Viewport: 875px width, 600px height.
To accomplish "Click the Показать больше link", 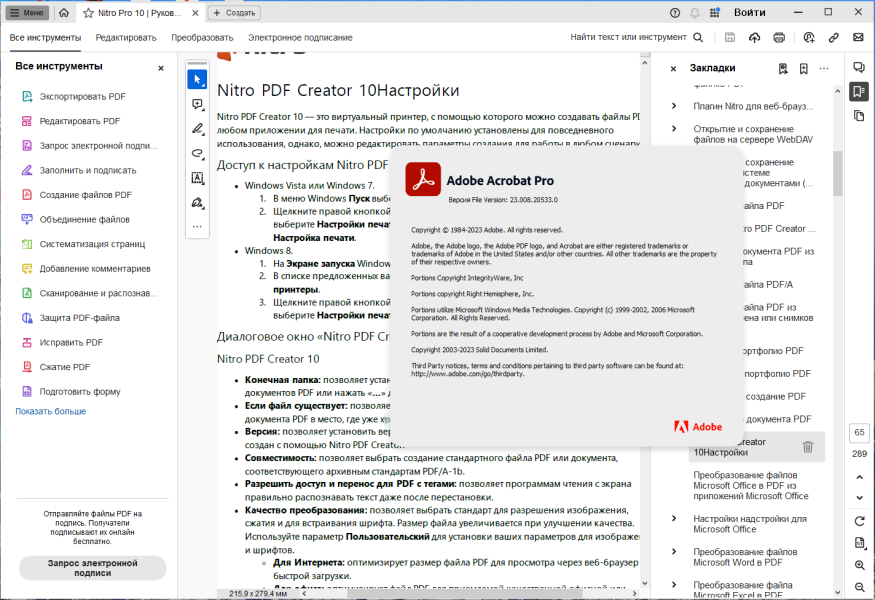I will point(51,411).
